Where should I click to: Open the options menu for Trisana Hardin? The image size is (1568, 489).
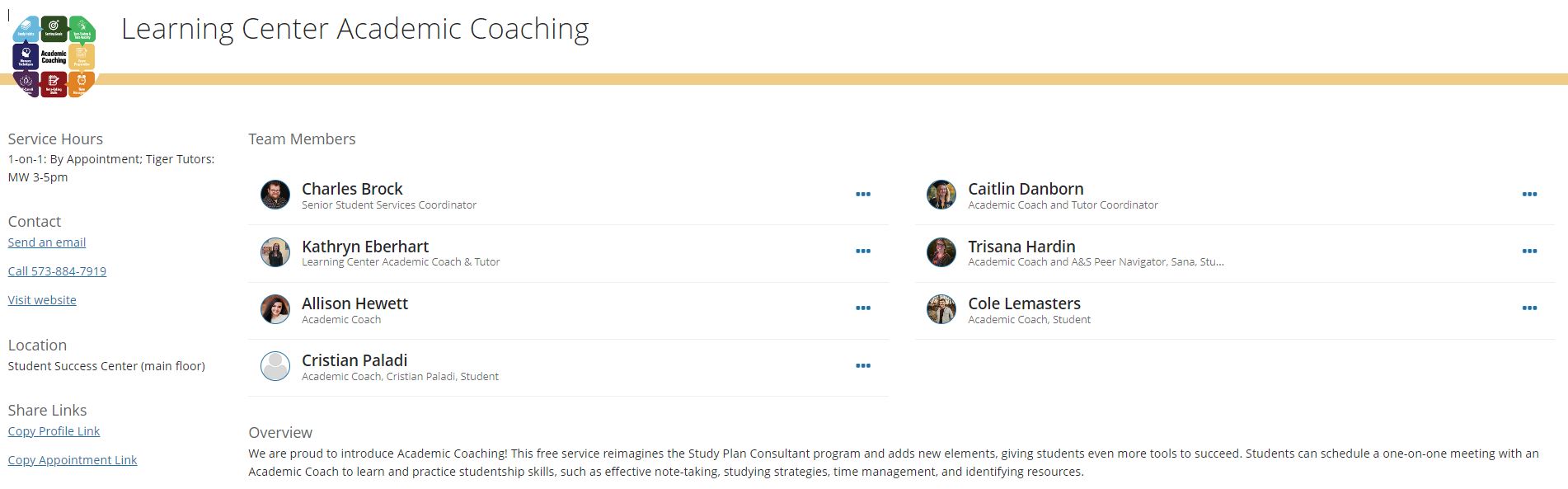(1531, 252)
